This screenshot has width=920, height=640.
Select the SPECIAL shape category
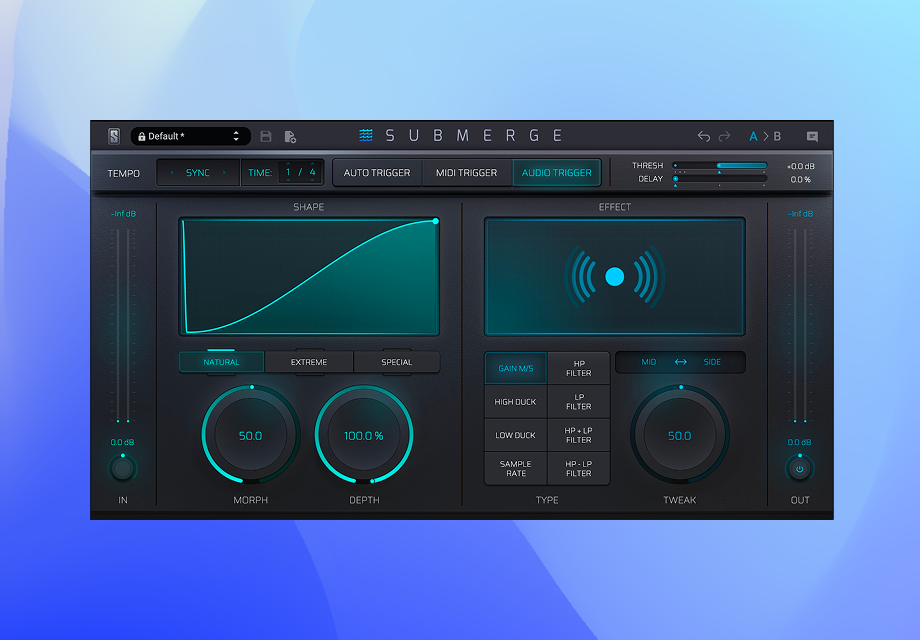[x=396, y=362]
